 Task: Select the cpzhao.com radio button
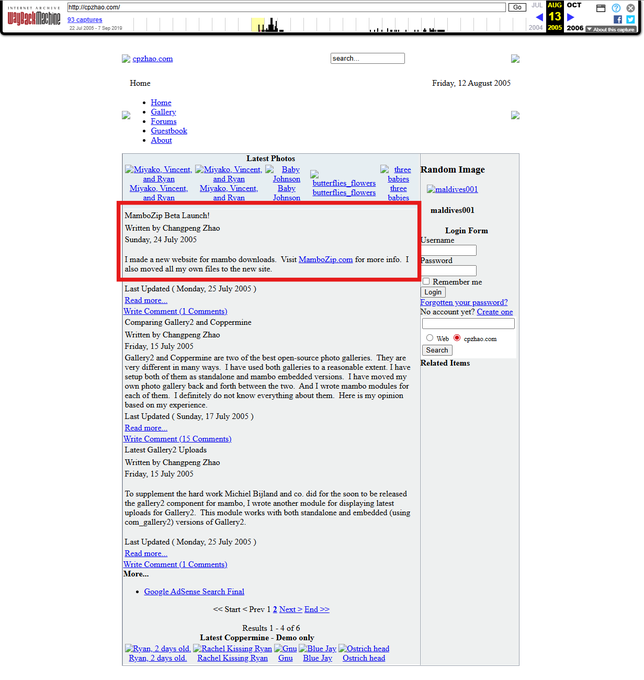[457, 338]
